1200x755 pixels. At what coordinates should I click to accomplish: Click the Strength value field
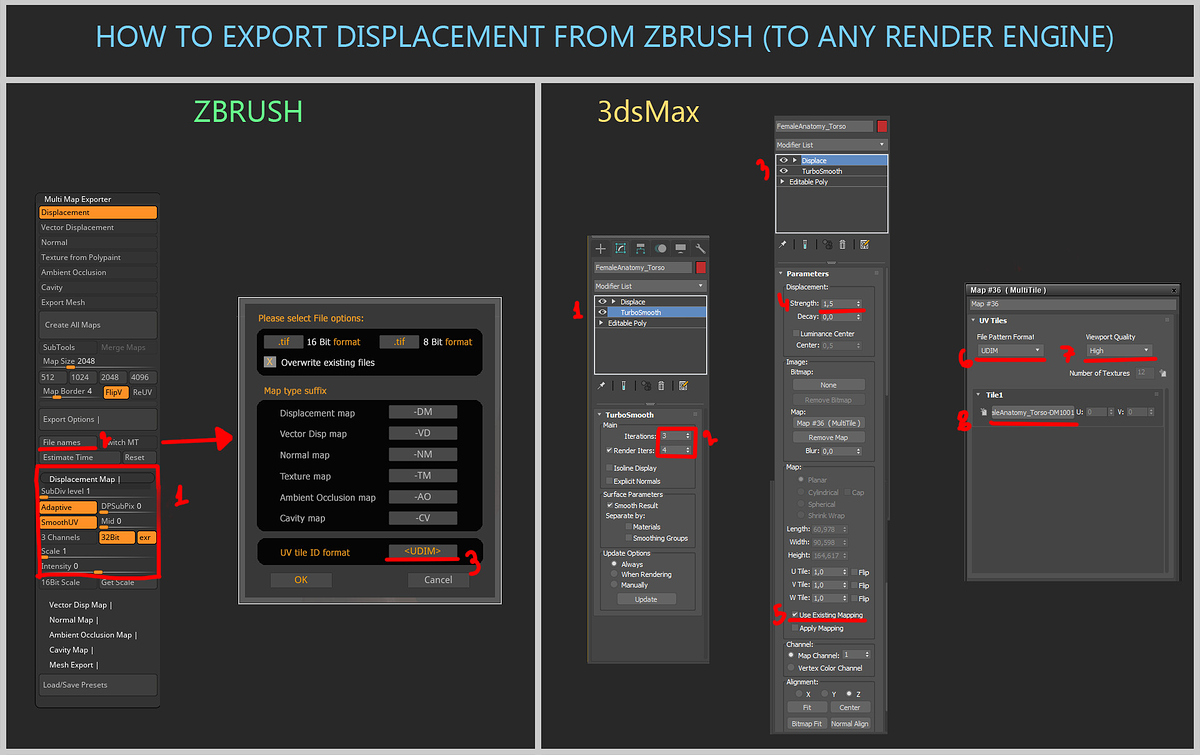pos(842,303)
